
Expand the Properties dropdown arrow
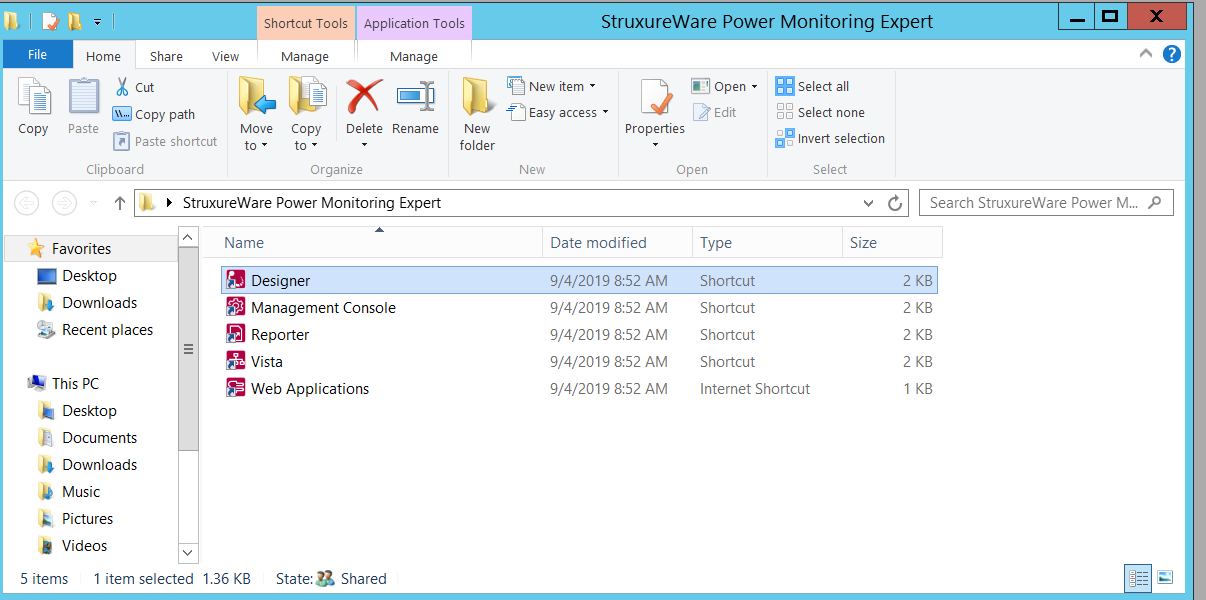point(655,145)
